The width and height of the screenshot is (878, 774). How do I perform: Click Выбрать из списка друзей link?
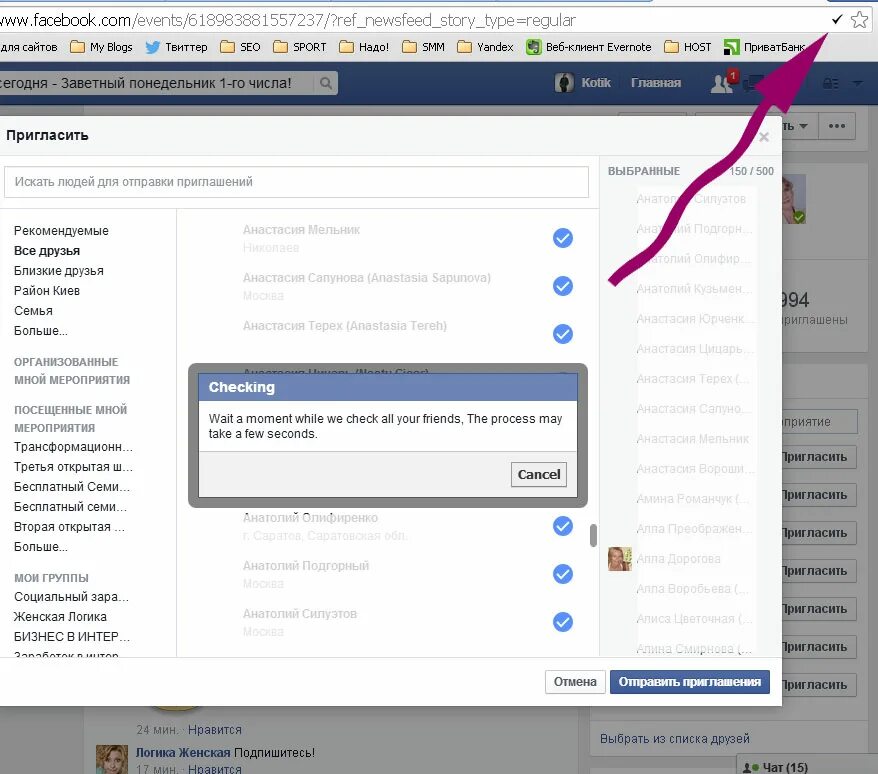[674, 739]
